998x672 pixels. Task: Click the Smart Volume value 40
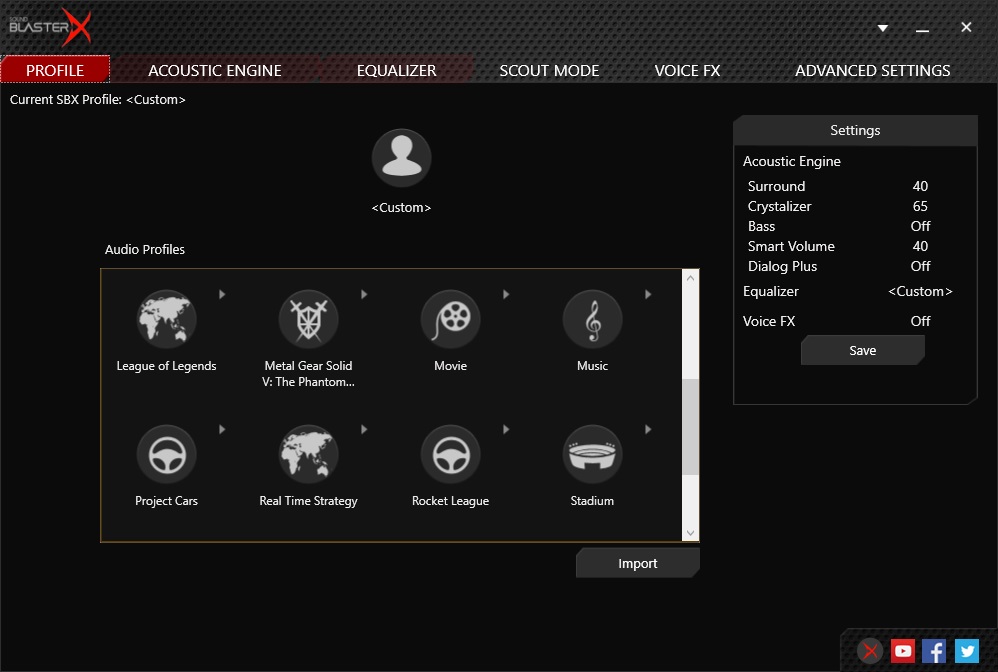coord(920,246)
